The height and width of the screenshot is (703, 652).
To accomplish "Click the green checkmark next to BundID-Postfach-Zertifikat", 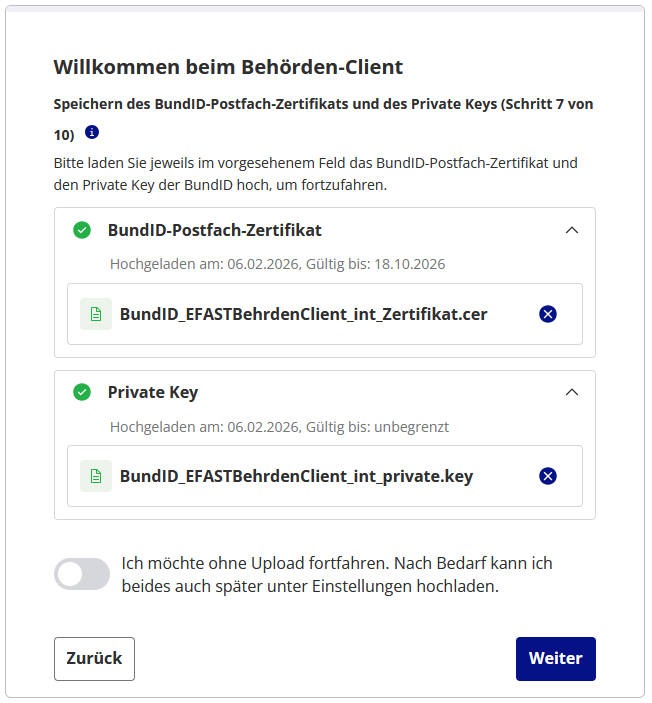I will [x=82, y=230].
